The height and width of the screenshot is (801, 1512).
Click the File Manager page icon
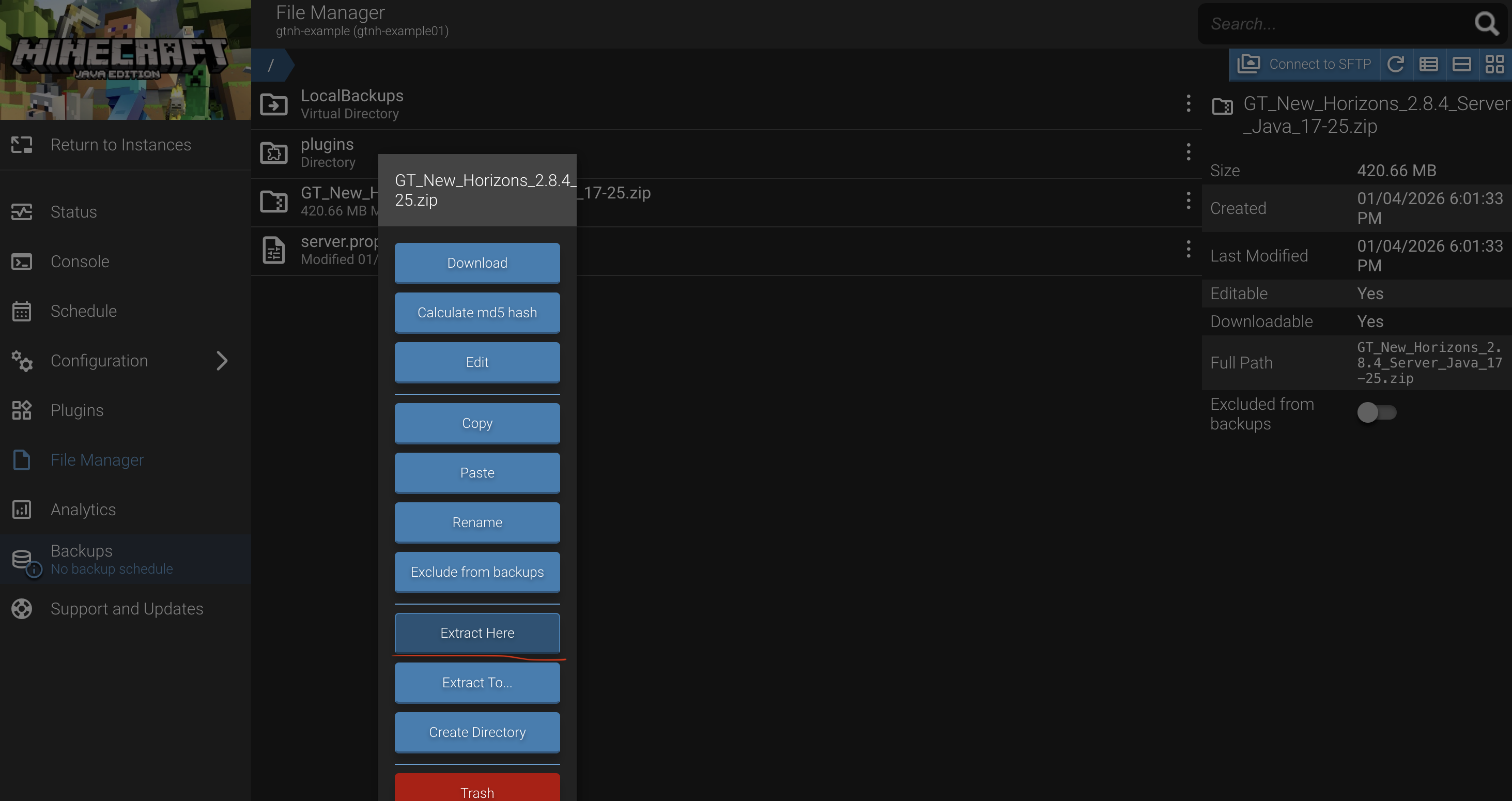(22, 460)
